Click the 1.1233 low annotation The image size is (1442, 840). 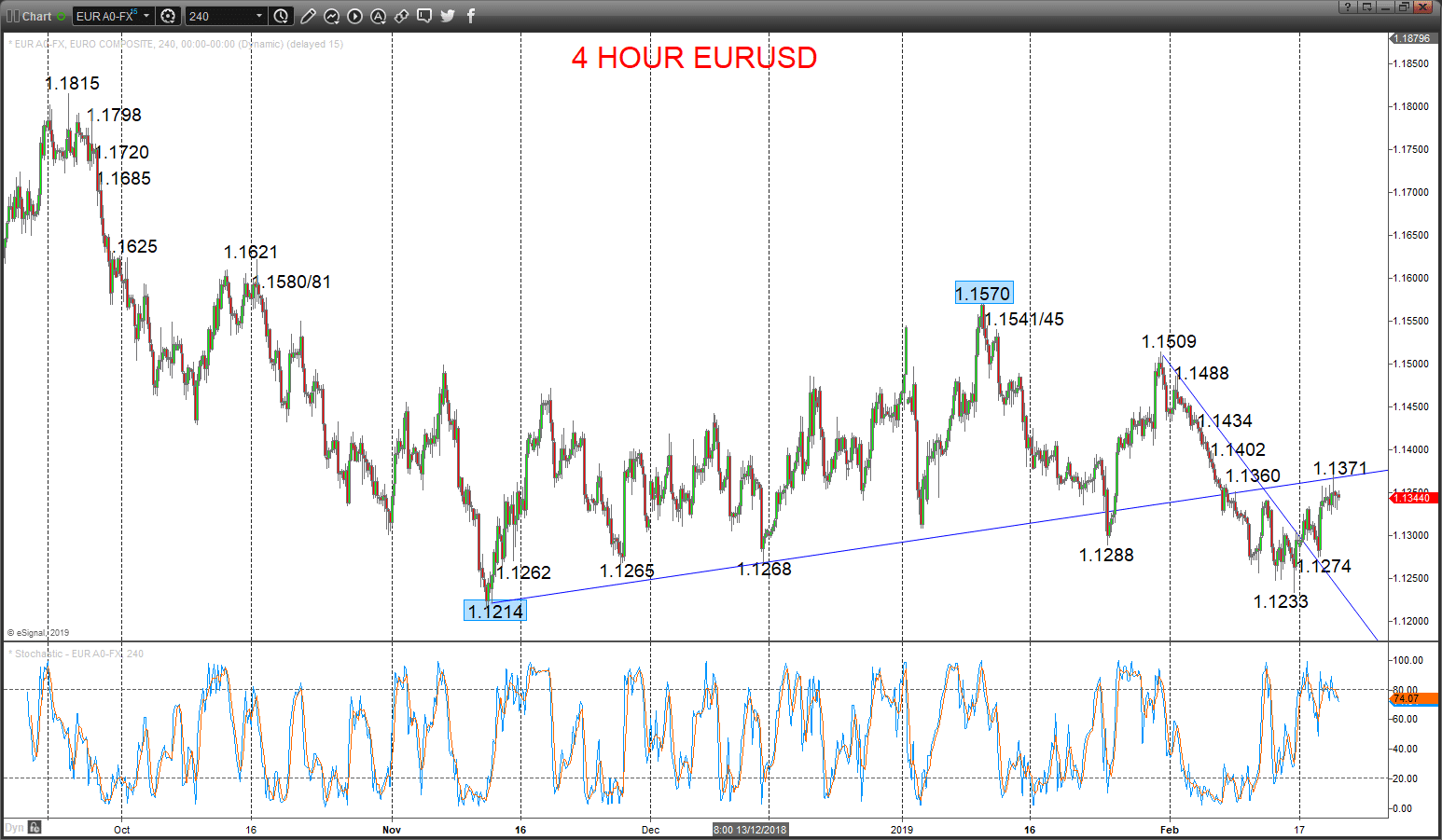tap(1281, 601)
